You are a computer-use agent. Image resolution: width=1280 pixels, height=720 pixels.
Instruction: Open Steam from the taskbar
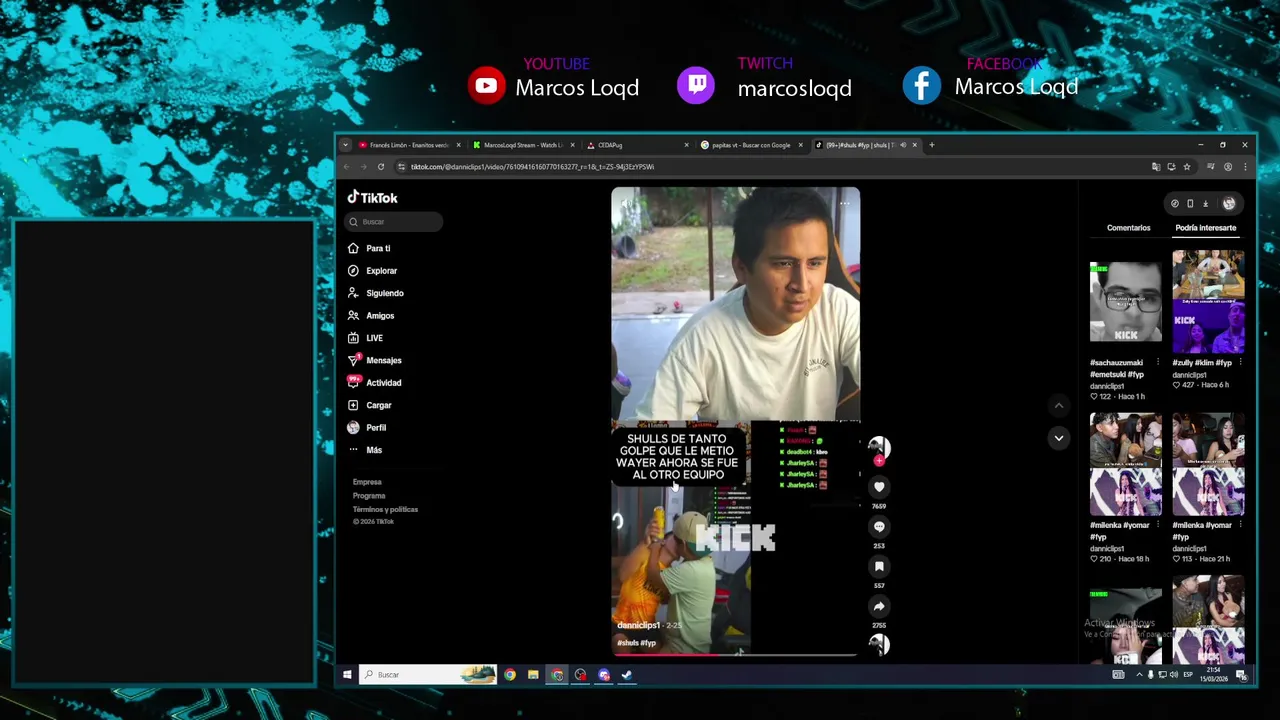point(627,675)
